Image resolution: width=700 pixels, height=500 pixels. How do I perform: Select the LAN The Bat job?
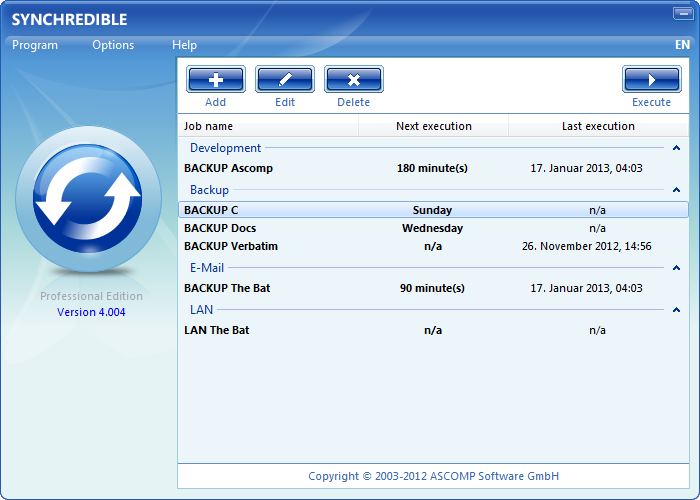(217, 330)
